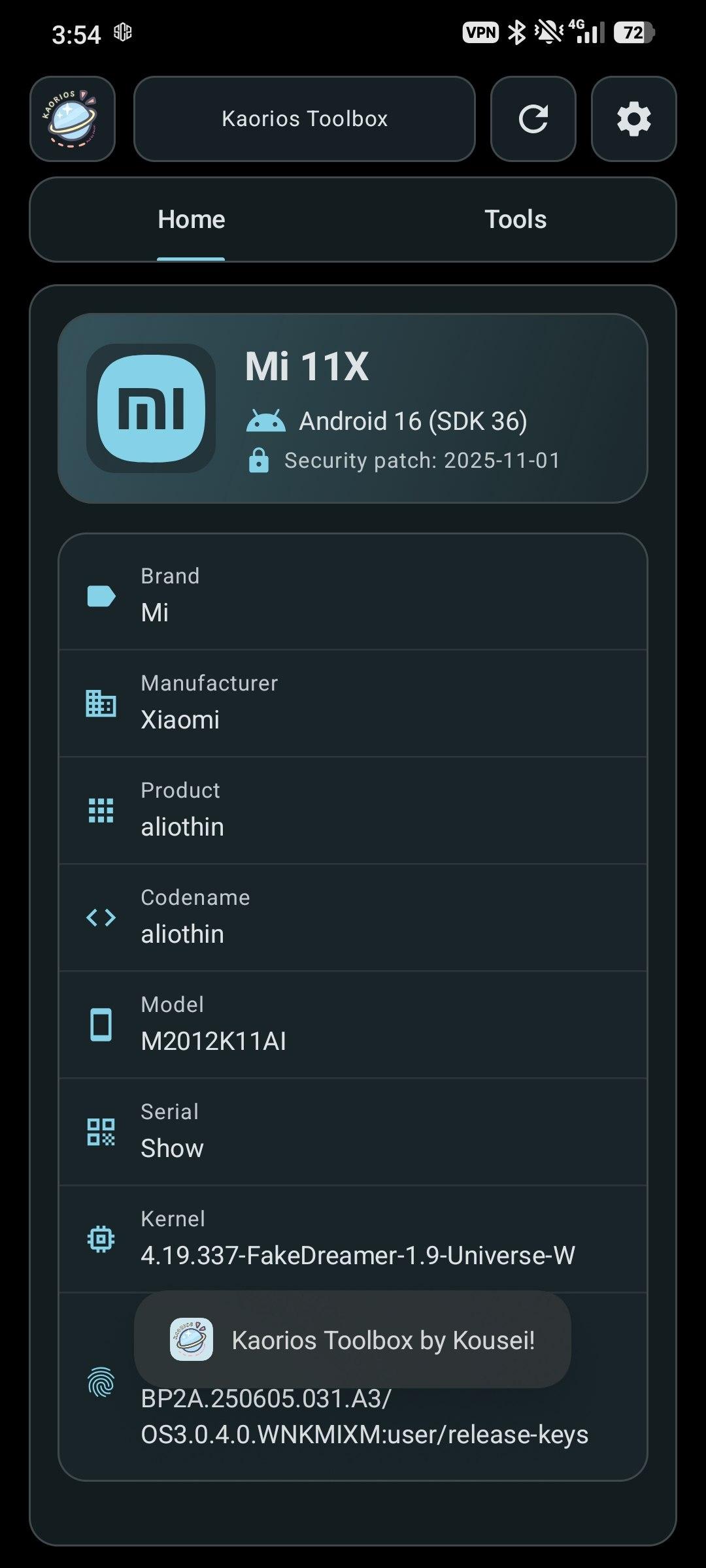Tap the VPN status bar indicator
The width and height of the screenshot is (706, 1568).
[x=480, y=32]
